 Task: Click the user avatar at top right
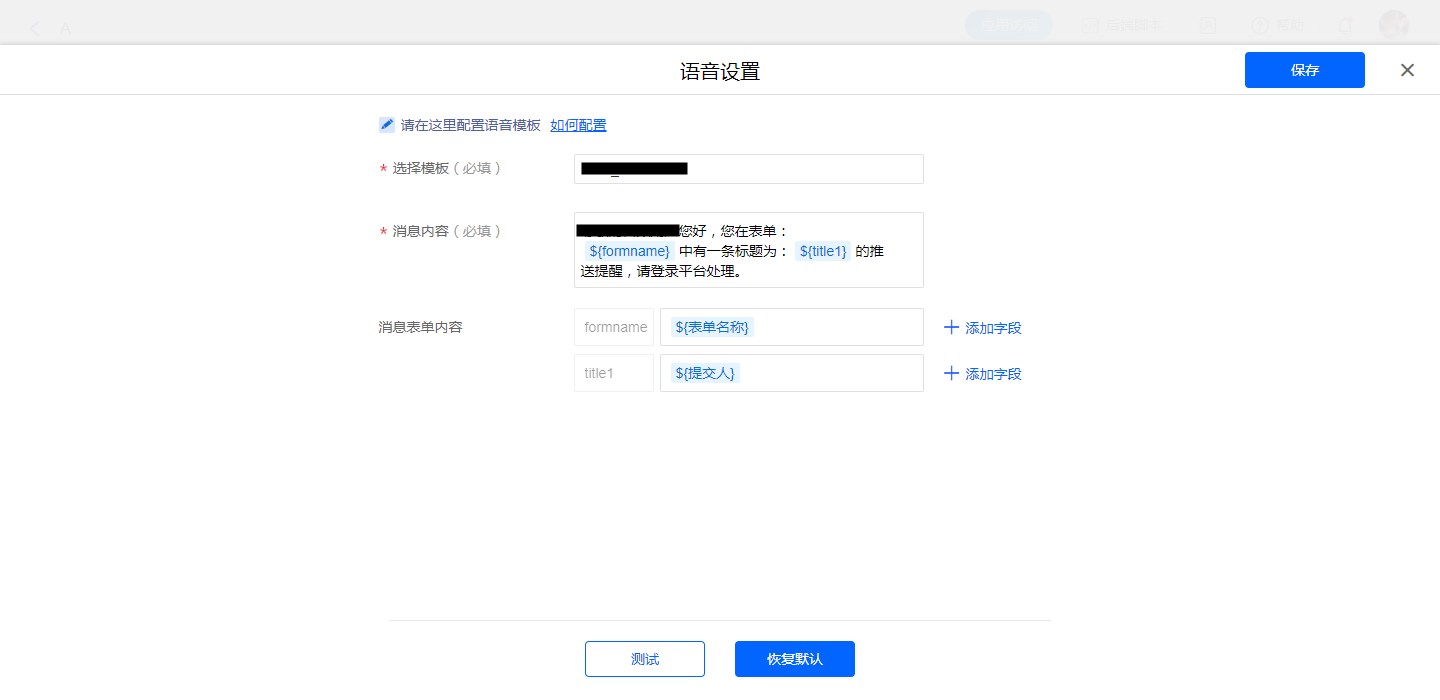point(1393,26)
